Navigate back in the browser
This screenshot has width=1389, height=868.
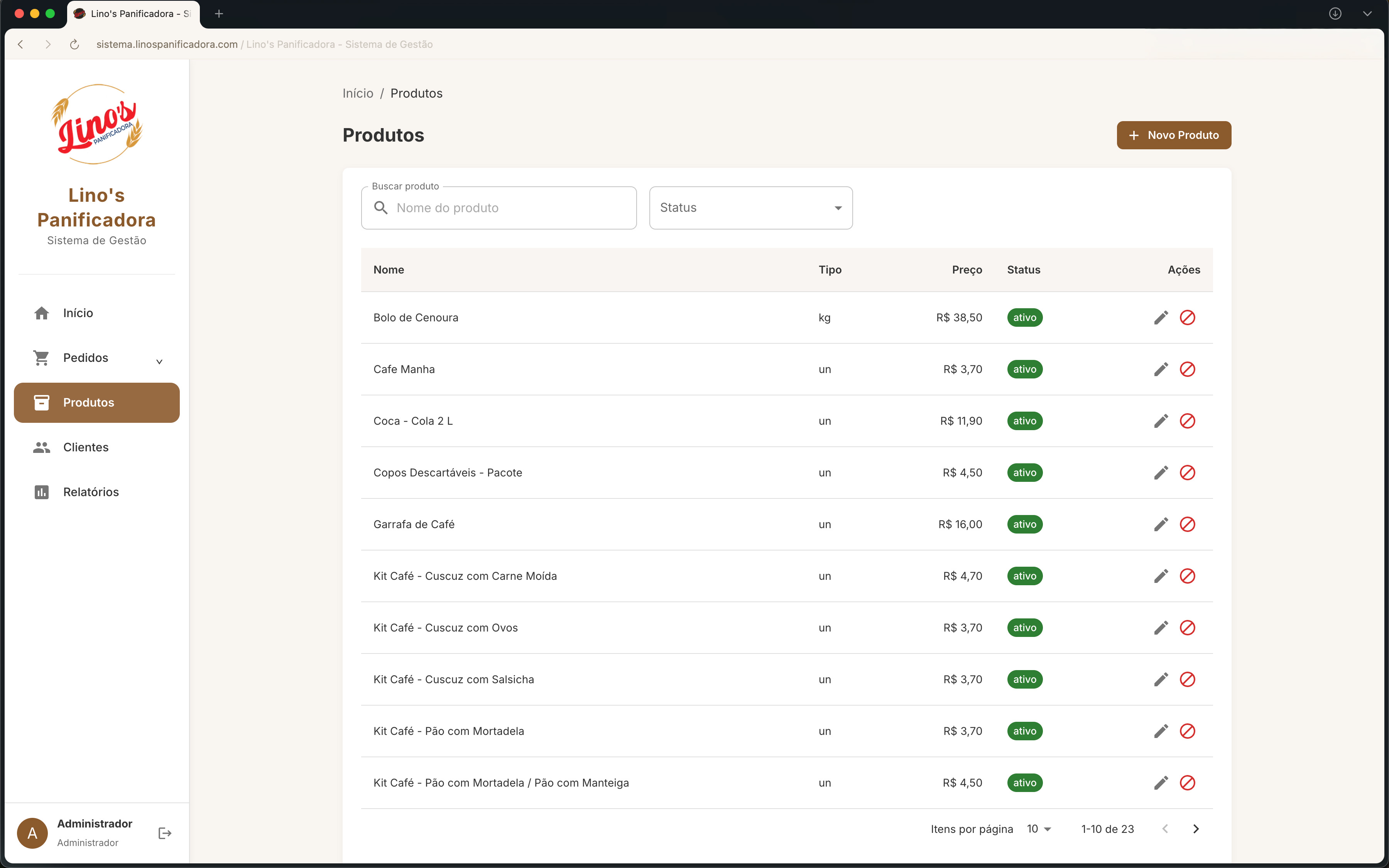point(21,44)
